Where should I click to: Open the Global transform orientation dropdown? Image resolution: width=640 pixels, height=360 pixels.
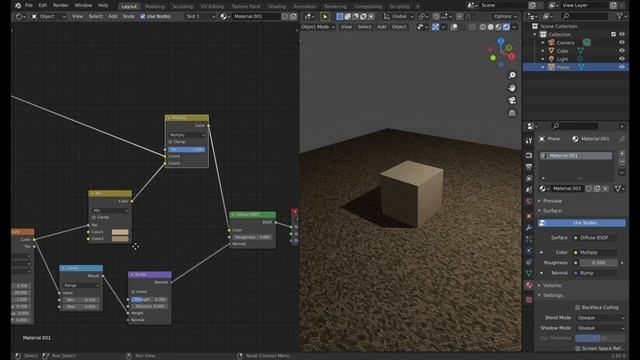coord(398,17)
